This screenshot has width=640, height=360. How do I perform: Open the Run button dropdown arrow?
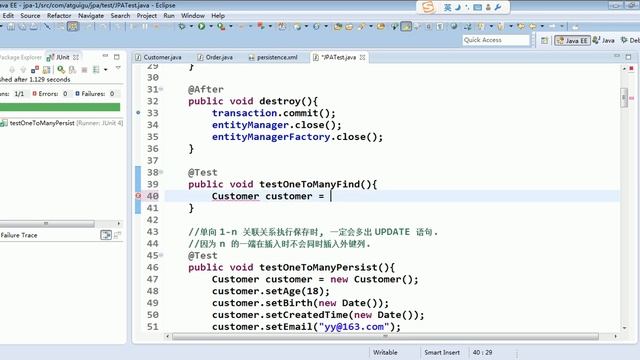[x=211, y=27]
